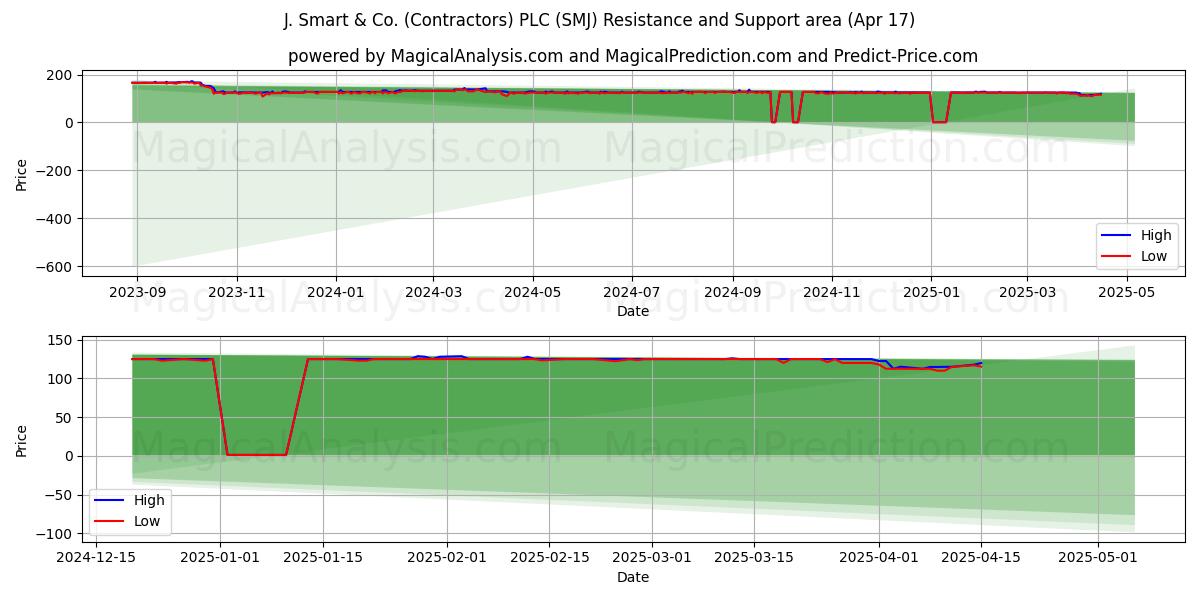The image size is (1200, 600).
Task: Click the '2024-01' tick label
Action: pyautogui.click(x=336, y=291)
